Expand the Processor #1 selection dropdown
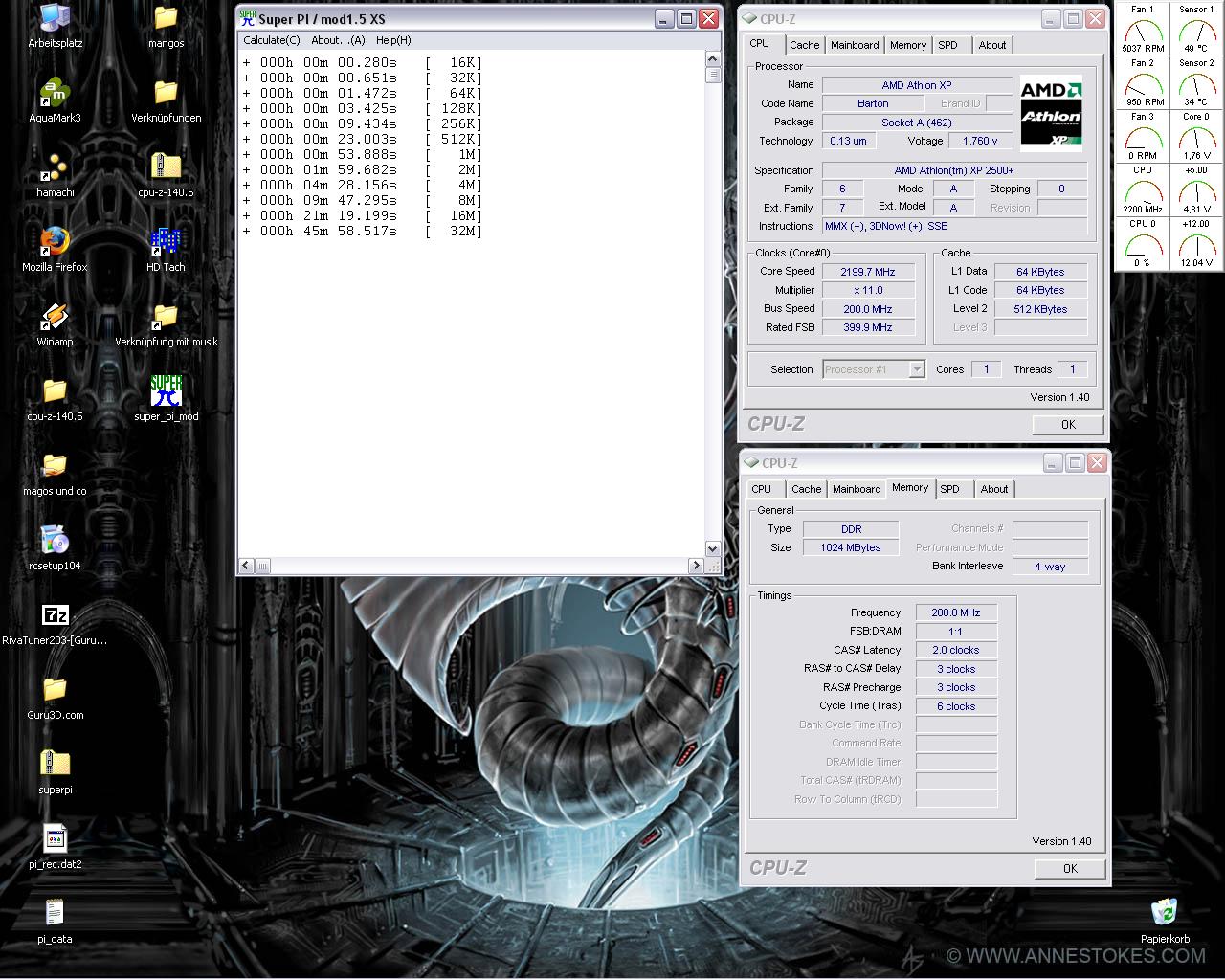This screenshot has height=980, width=1225. click(x=917, y=369)
